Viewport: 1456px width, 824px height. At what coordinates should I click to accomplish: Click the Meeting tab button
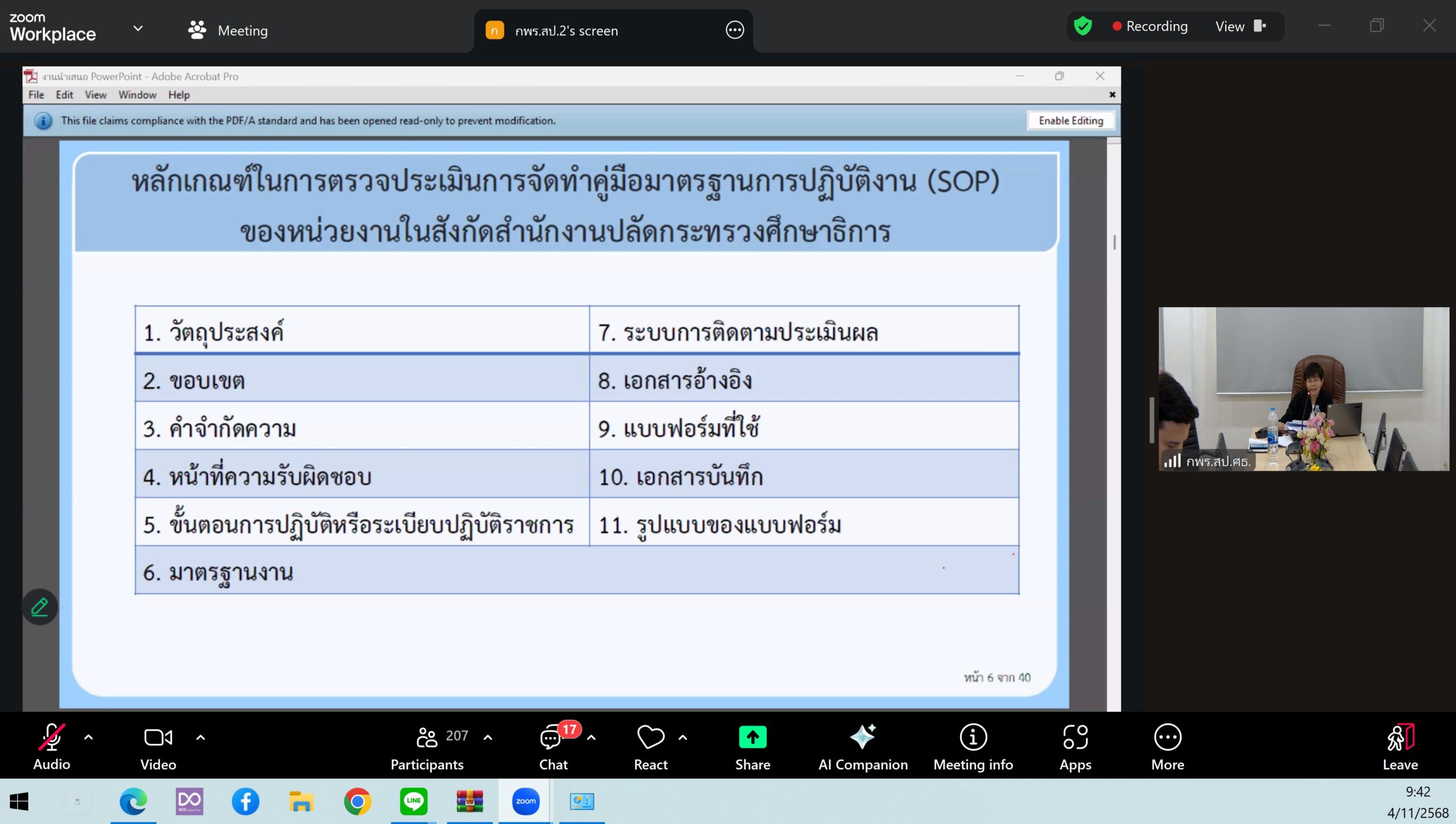(228, 30)
